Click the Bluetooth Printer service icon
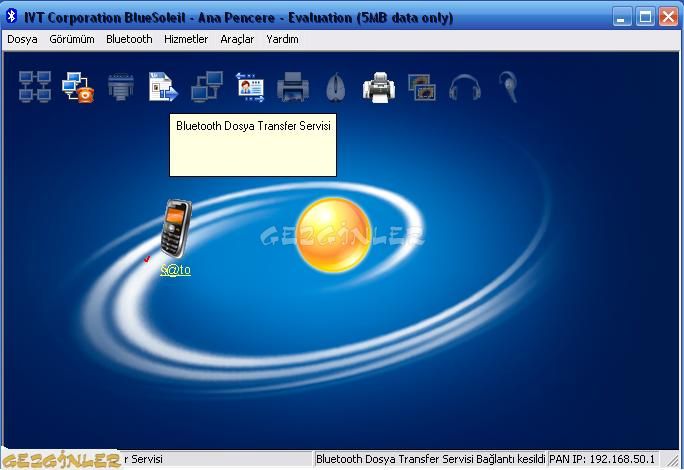 293,87
